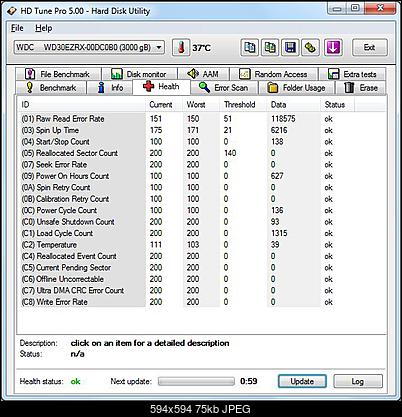The height and width of the screenshot is (417, 402).
Task: Switch to the File Benchmark tab
Action: 58,74
